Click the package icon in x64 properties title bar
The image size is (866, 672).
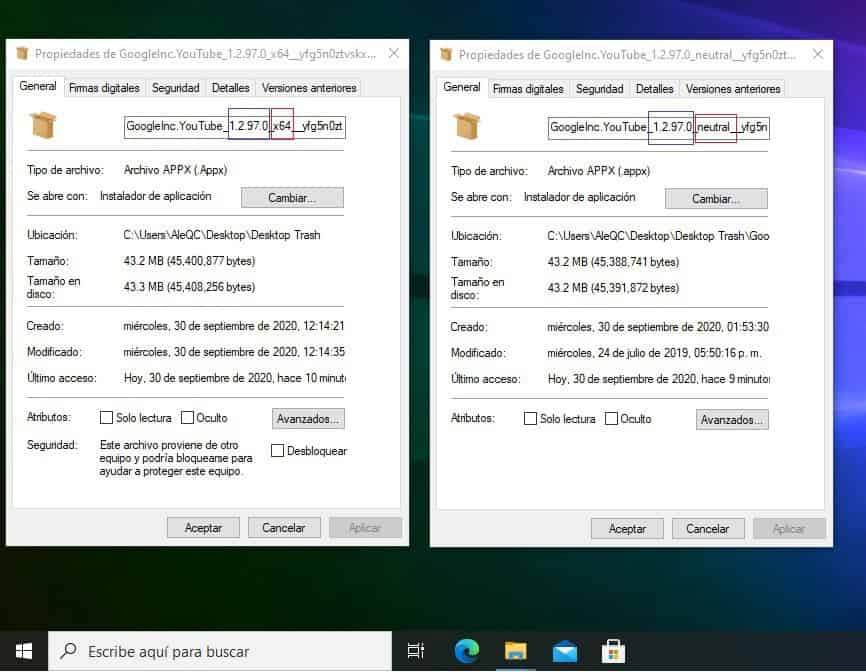click(x=22, y=54)
